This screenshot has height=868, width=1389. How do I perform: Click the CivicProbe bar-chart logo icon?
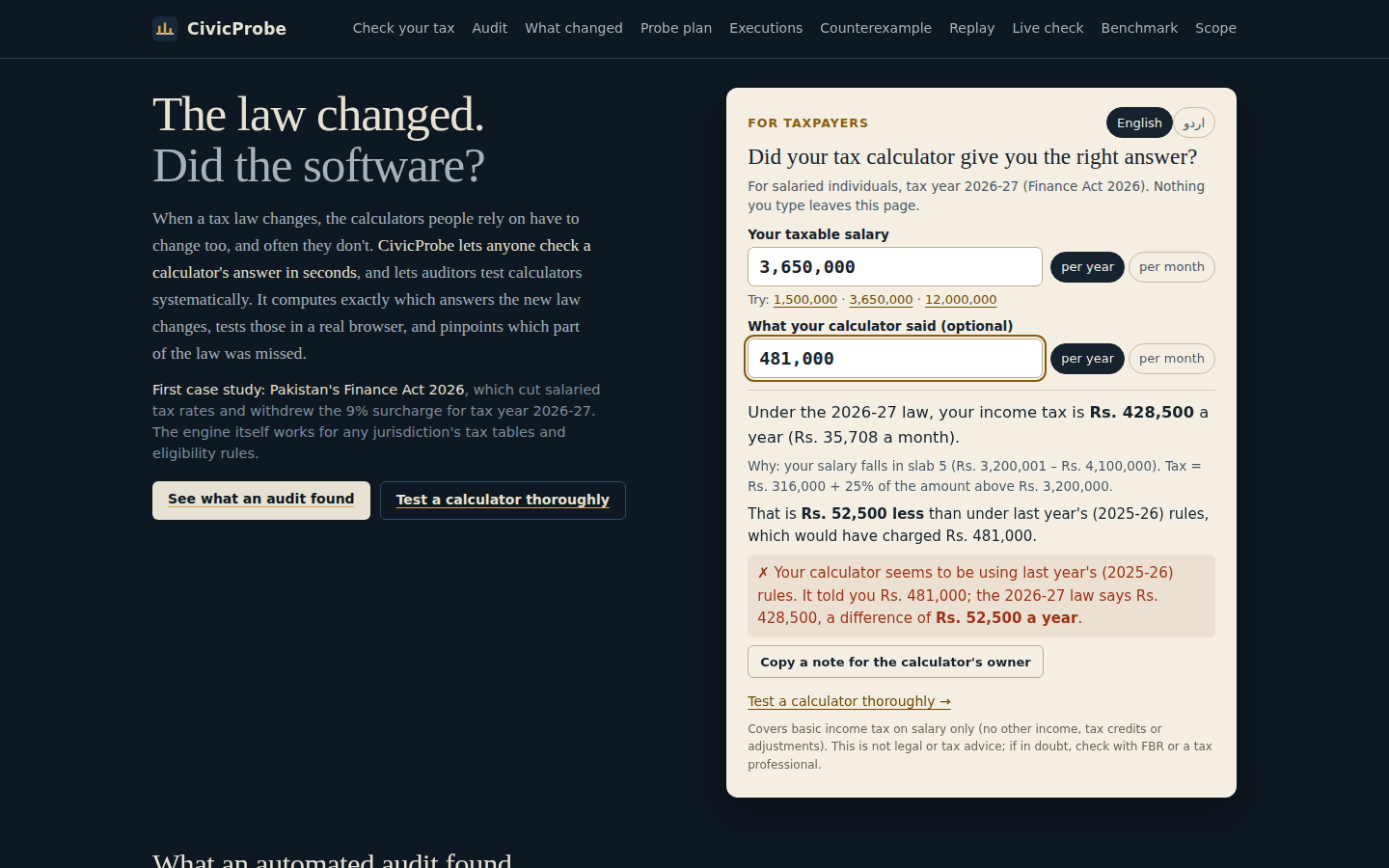165,29
